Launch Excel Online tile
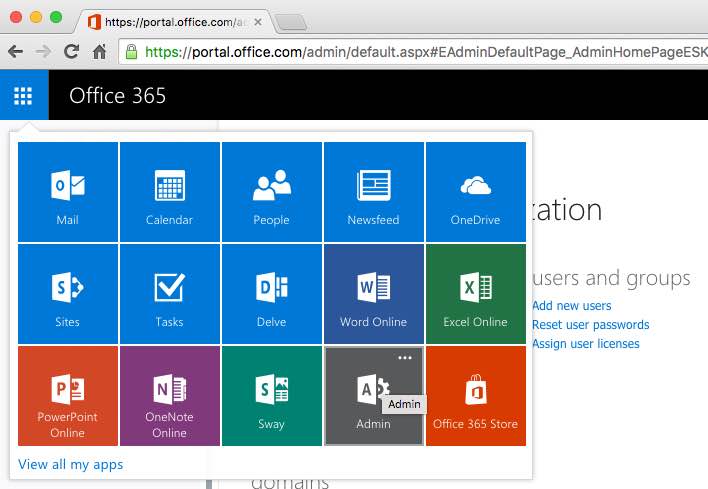This screenshot has height=489, width=708. 476,294
